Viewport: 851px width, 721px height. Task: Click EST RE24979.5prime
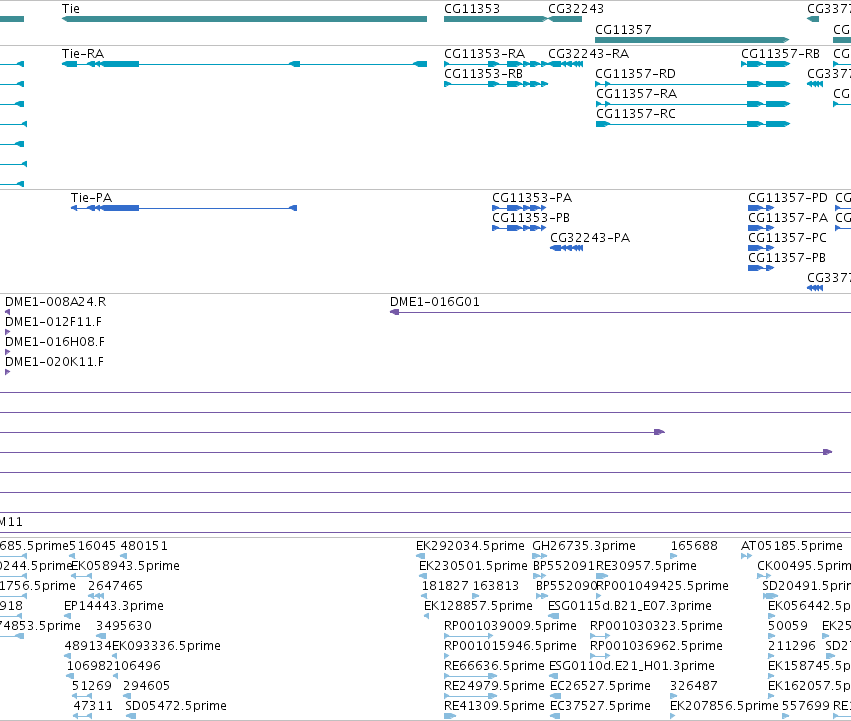click(494, 686)
